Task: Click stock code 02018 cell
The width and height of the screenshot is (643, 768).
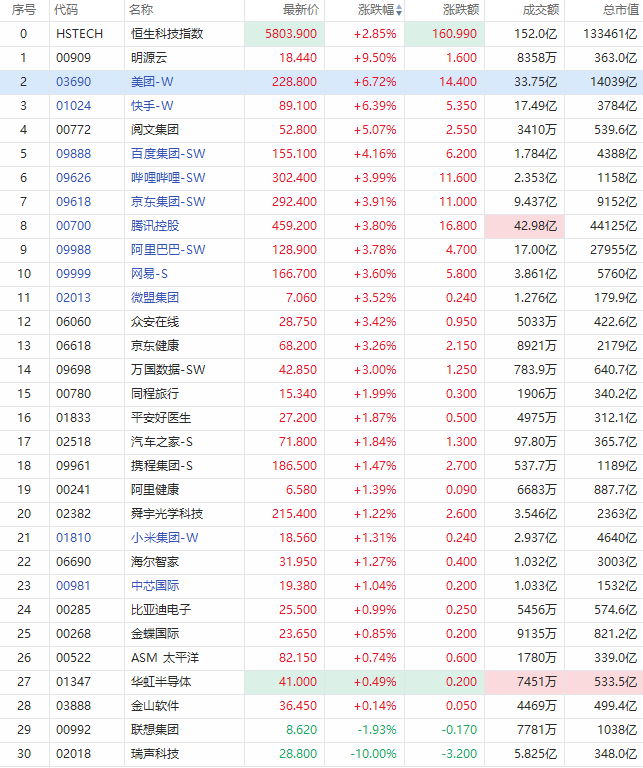Action: point(73,754)
